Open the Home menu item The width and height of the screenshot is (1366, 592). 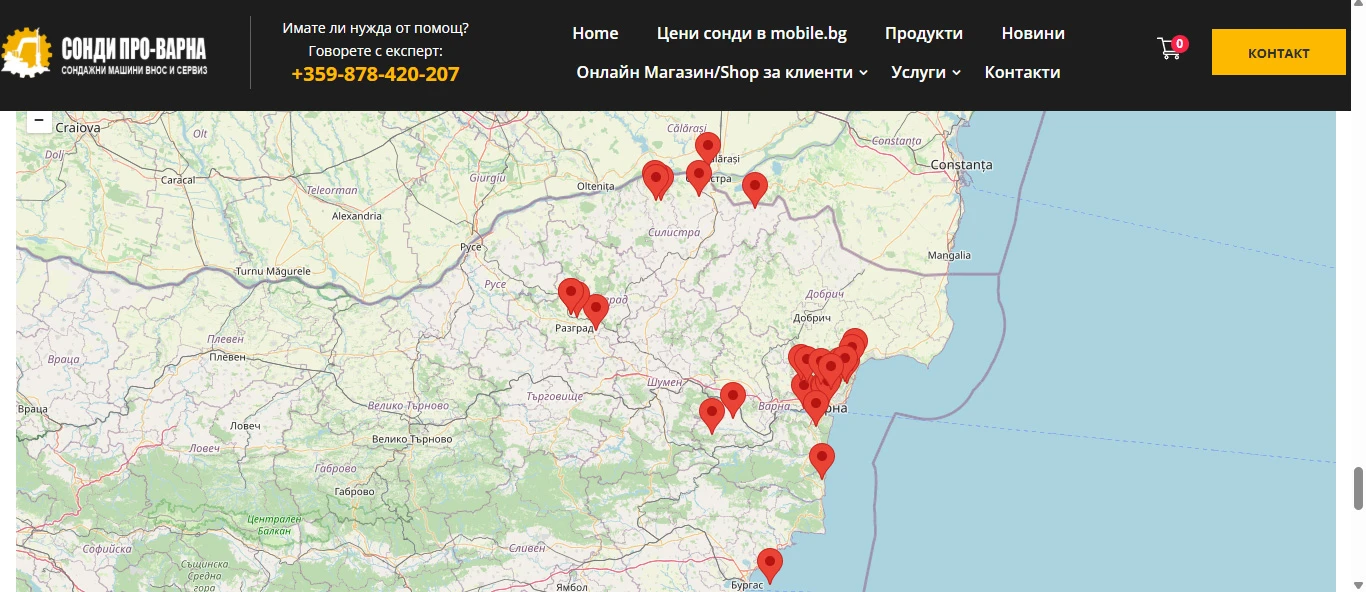[595, 33]
